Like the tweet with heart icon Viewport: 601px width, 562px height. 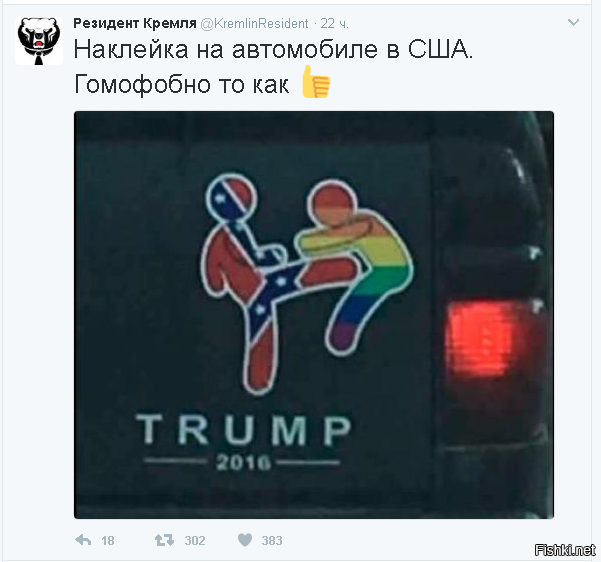tap(245, 540)
